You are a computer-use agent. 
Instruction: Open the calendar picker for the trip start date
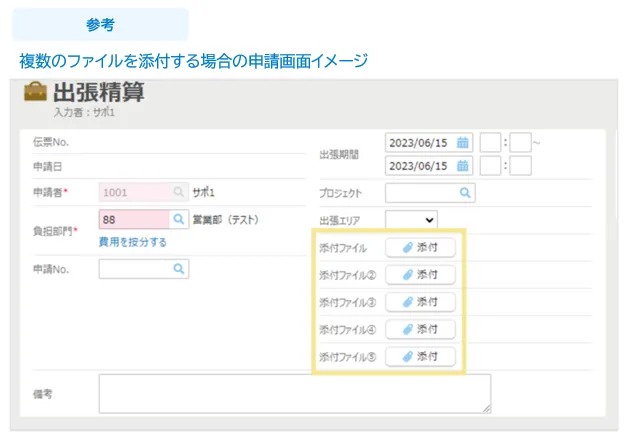pos(463,143)
